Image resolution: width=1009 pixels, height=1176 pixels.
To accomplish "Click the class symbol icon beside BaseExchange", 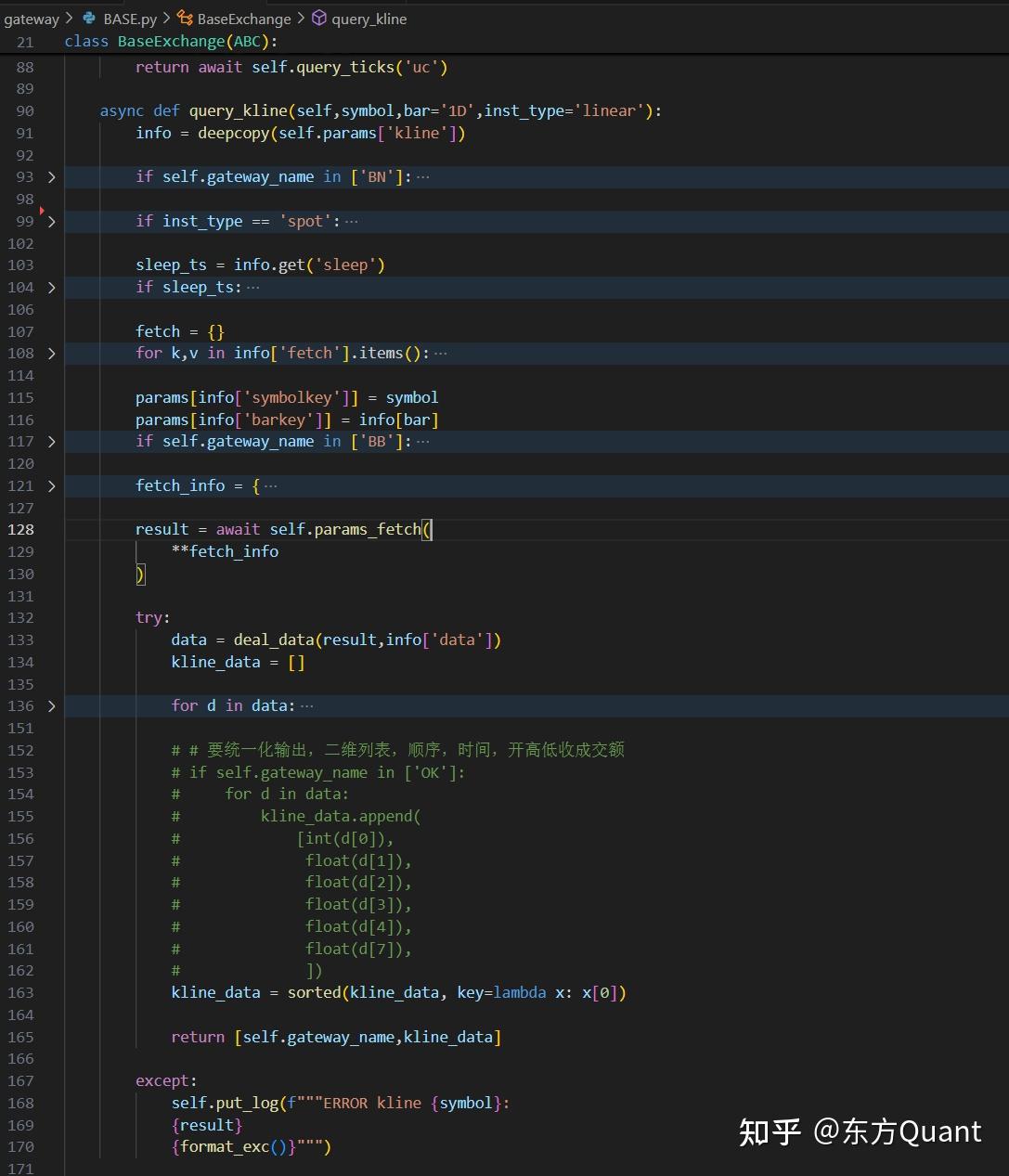I will 185,19.
